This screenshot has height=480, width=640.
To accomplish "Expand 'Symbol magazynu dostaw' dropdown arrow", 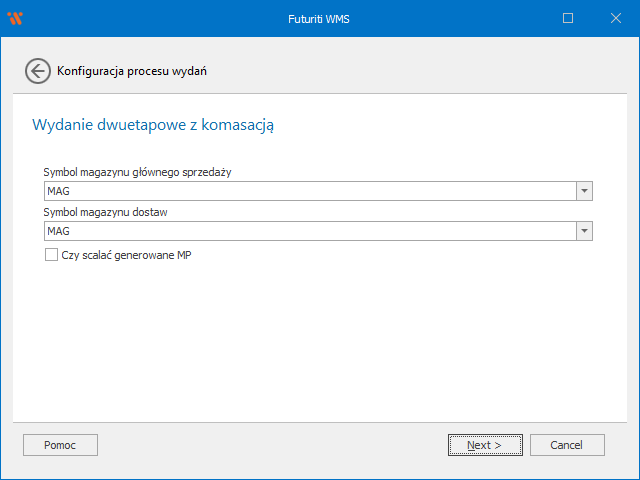I will 584,231.
